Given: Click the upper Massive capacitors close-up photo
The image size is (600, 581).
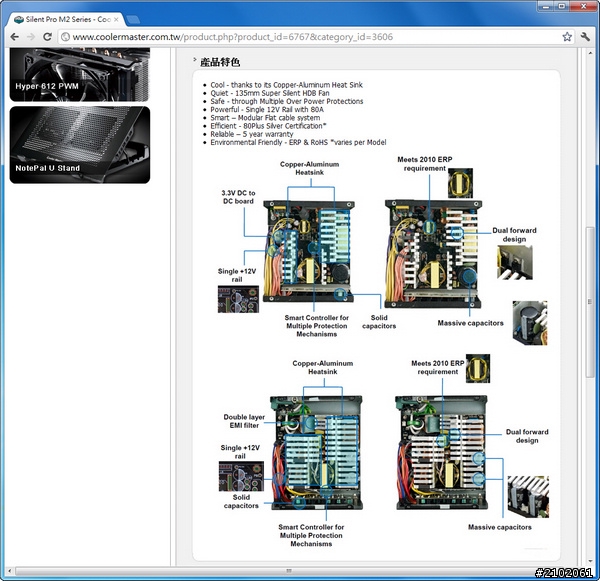Looking at the screenshot, I should [x=530, y=323].
